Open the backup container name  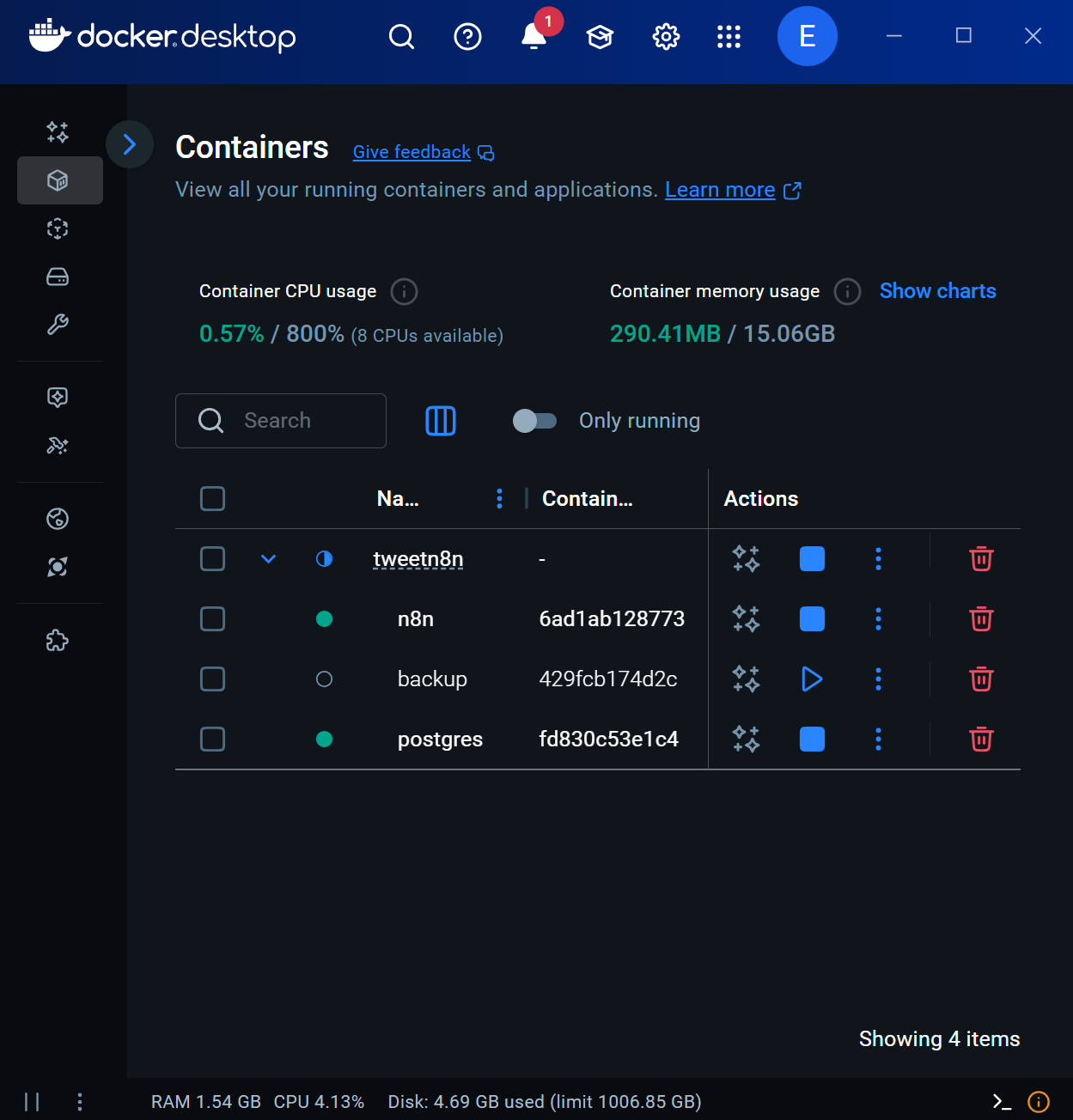pos(432,679)
